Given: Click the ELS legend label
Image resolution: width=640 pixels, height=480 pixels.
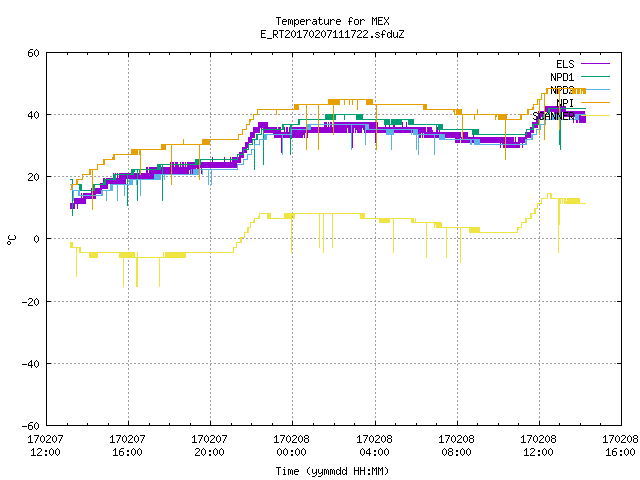Looking at the screenshot, I should tap(565, 64).
